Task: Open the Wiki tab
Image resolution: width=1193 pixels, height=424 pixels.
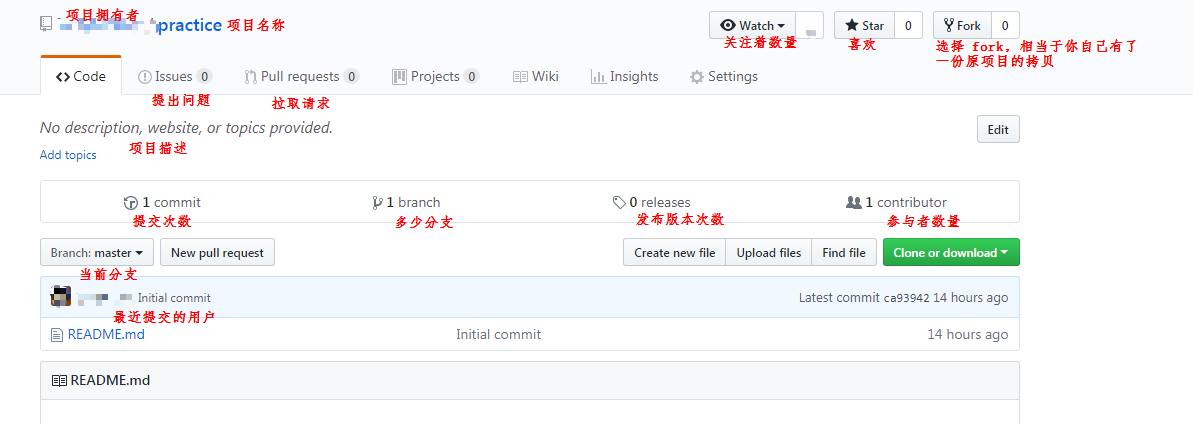Action: tap(536, 76)
